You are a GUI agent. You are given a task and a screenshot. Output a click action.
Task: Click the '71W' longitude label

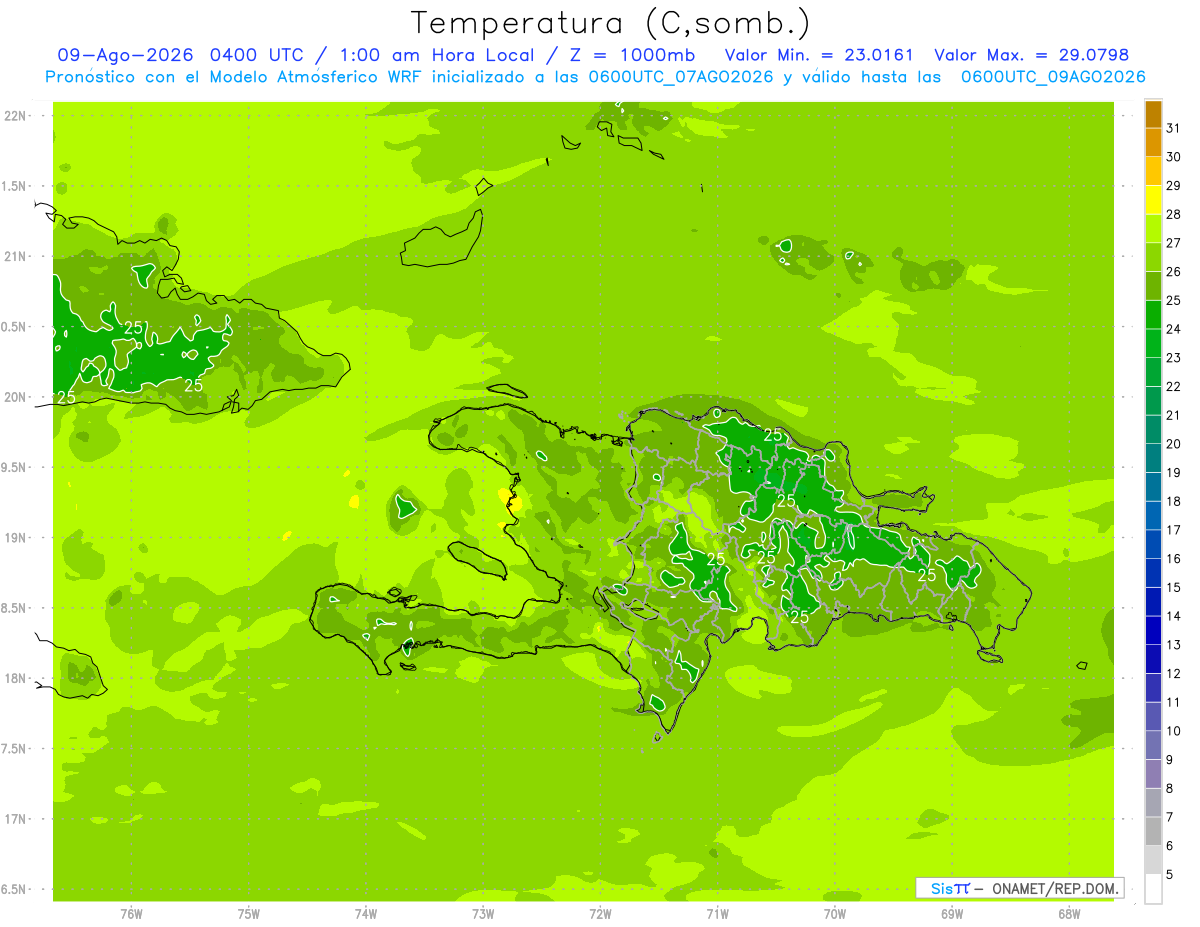(x=717, y=914)
